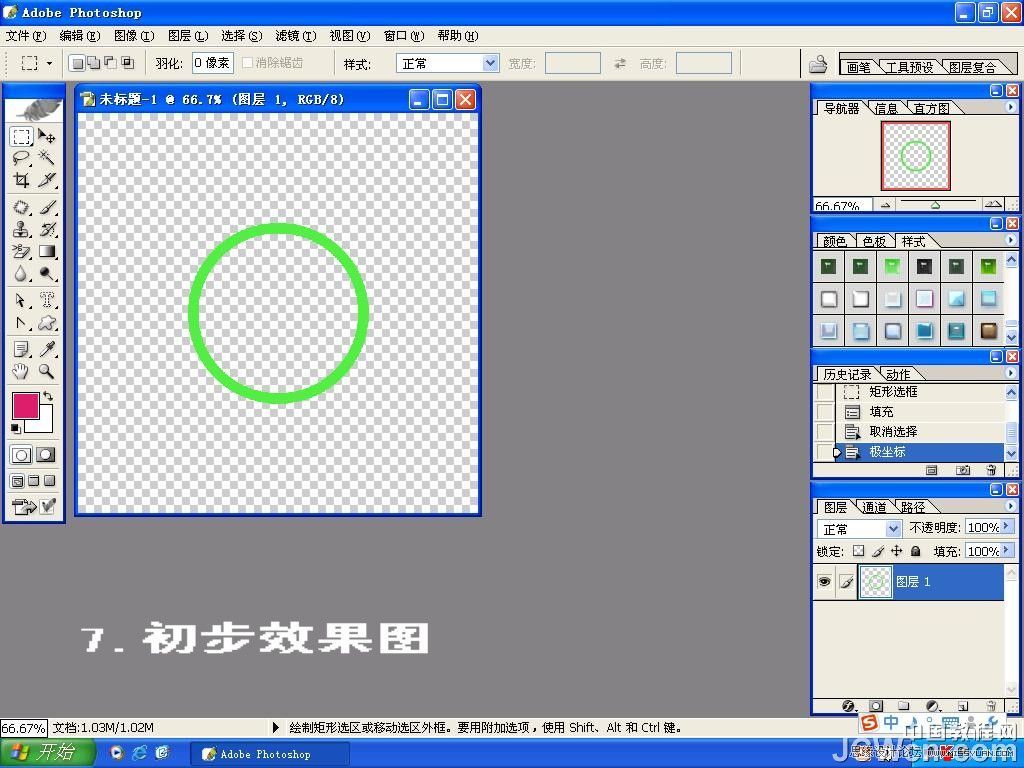Select the Zoom tool
Viewport: 1024px width, 768px height.
(46, 372)
